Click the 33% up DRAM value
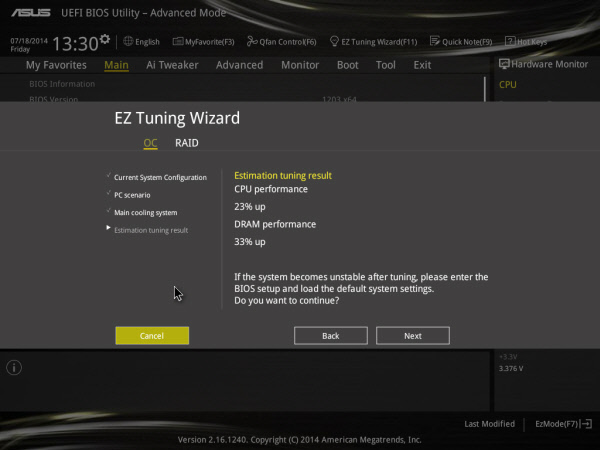Viewport: 600px width, 450px height. coord(250,242)
